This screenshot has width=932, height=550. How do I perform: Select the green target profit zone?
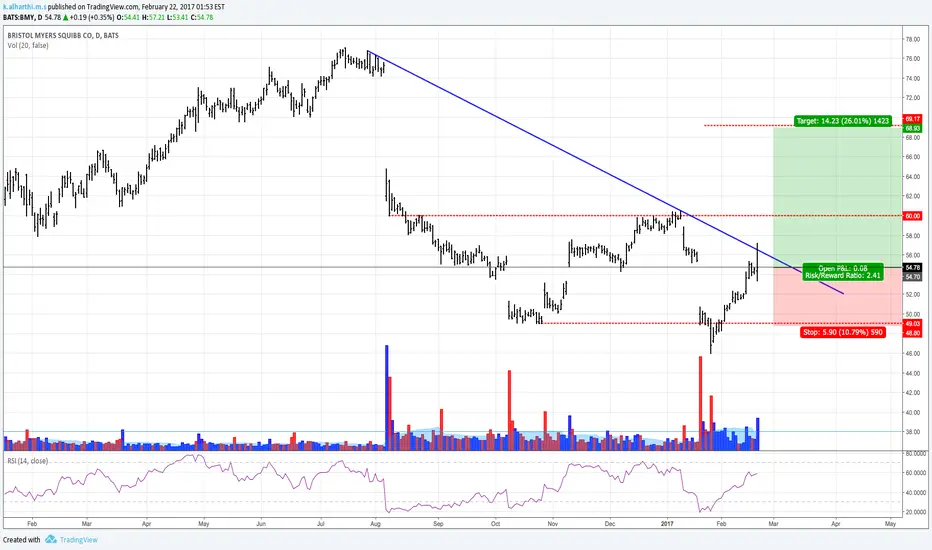click(x=837, y=196)
